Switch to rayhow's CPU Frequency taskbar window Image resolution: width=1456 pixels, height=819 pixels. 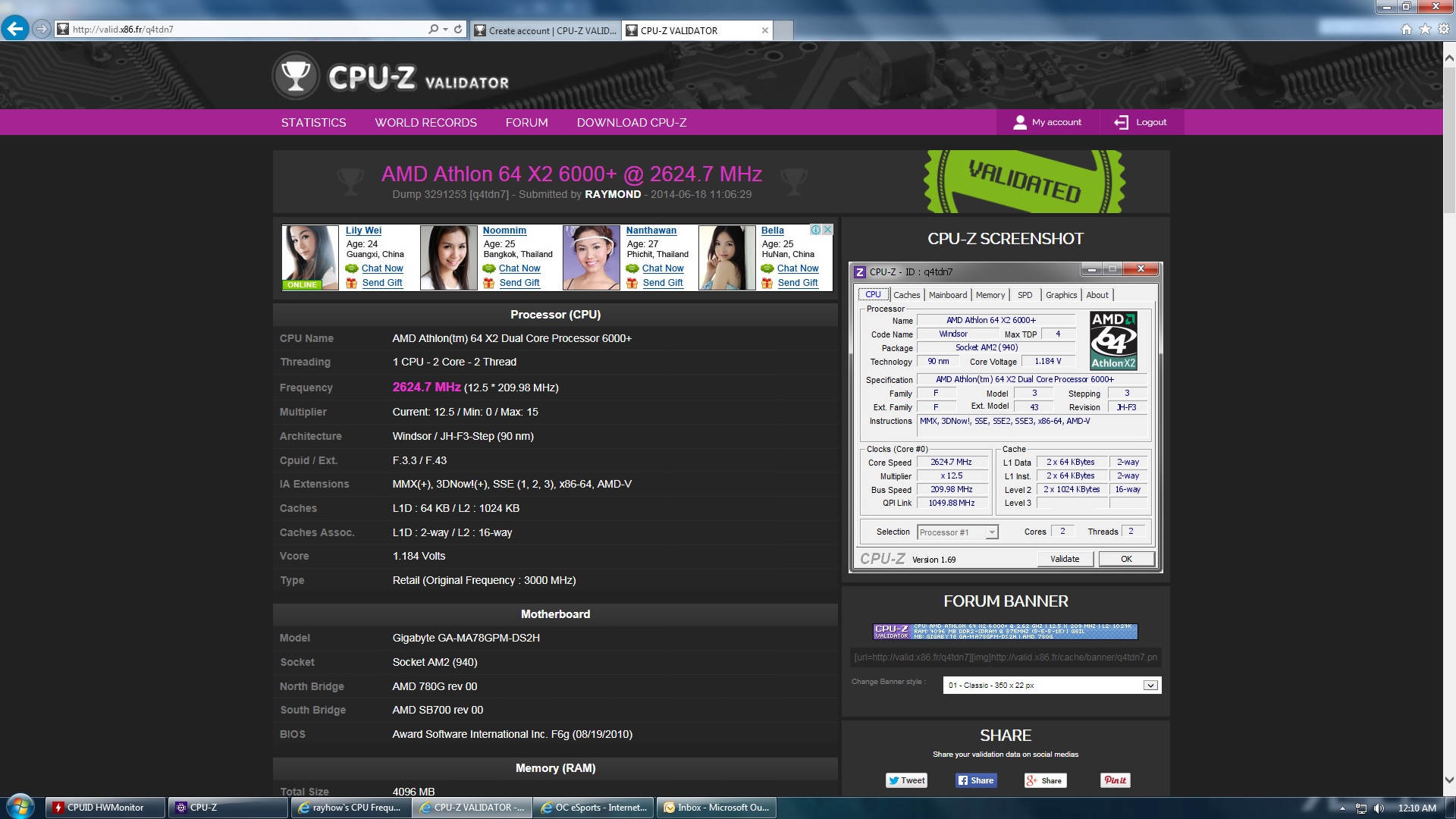point(350,808)
